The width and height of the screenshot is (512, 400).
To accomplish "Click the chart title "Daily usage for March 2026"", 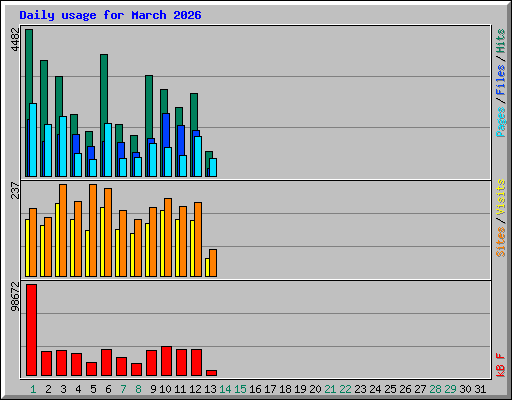I will point(110,15).
